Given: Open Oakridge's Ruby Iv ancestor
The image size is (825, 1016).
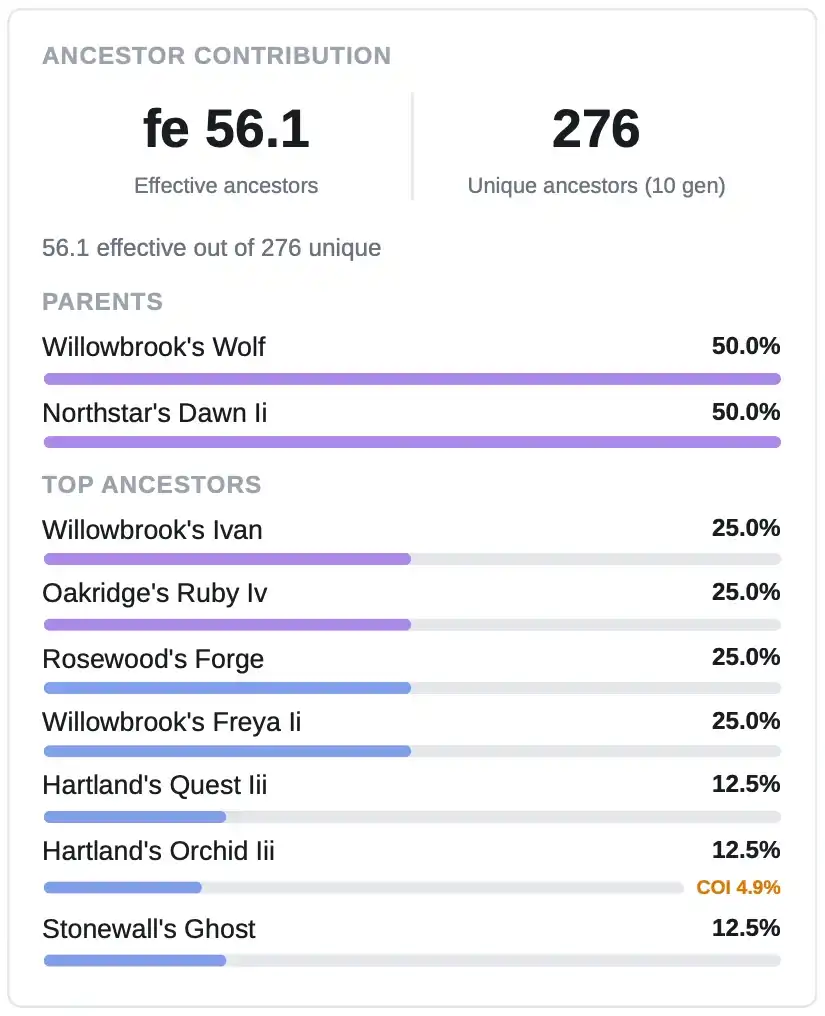Looking at the screenshot, I should (x=155, y=594).
